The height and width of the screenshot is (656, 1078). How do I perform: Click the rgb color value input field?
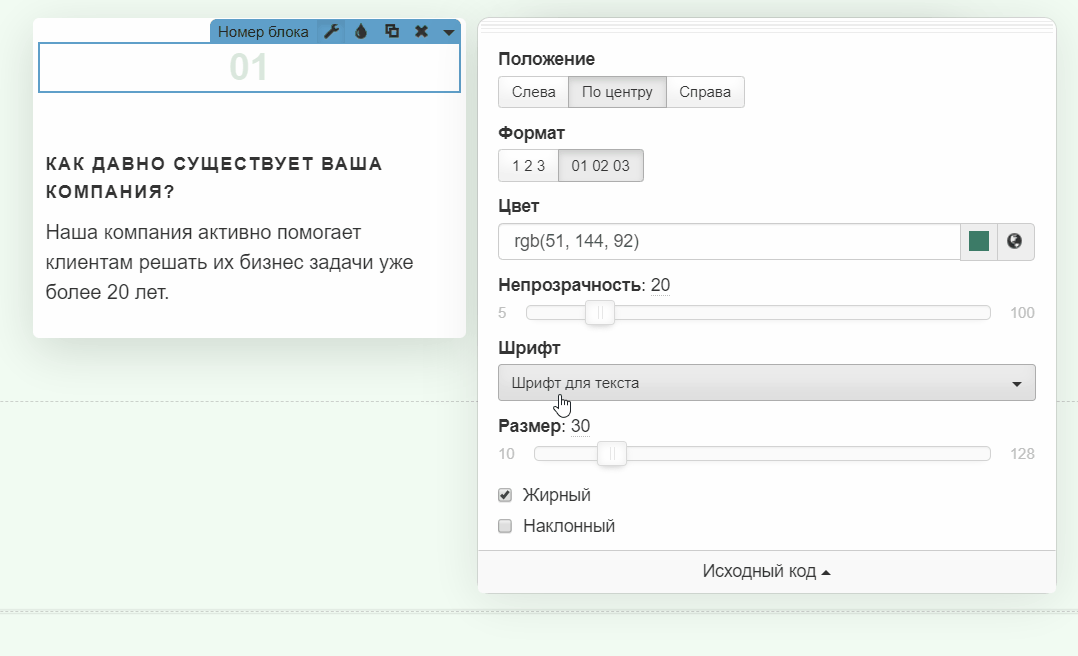[x=728, y=241]
